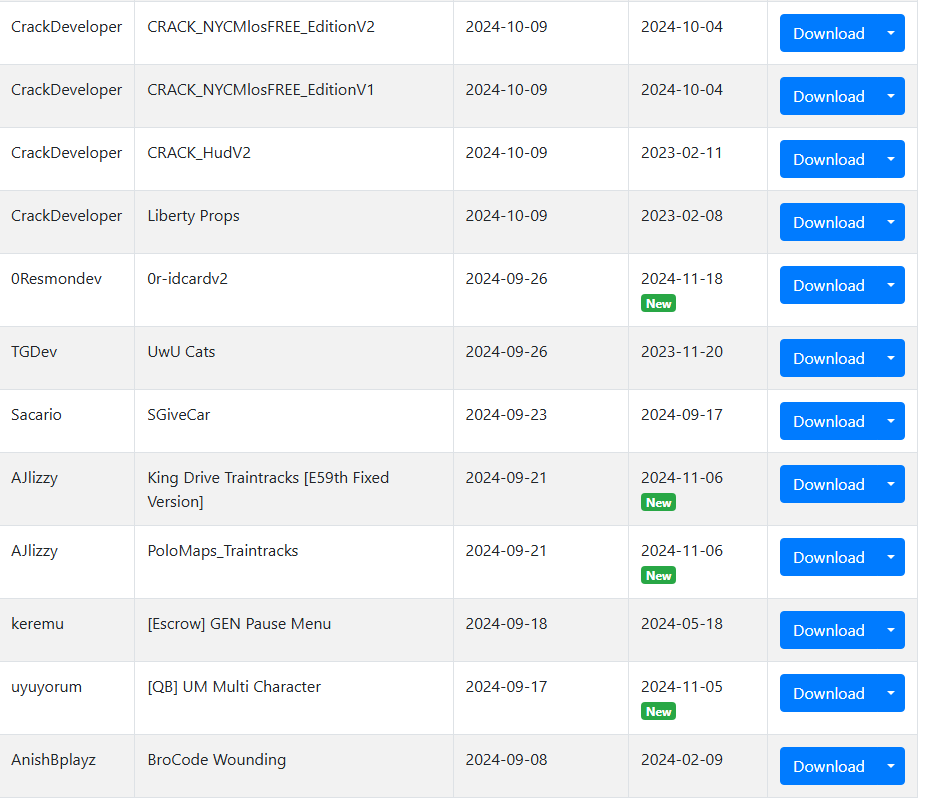Select resource name CRACK_NYCMlosFREE_EditionV1
Screen dimensions: 930x798
point(260,90)
